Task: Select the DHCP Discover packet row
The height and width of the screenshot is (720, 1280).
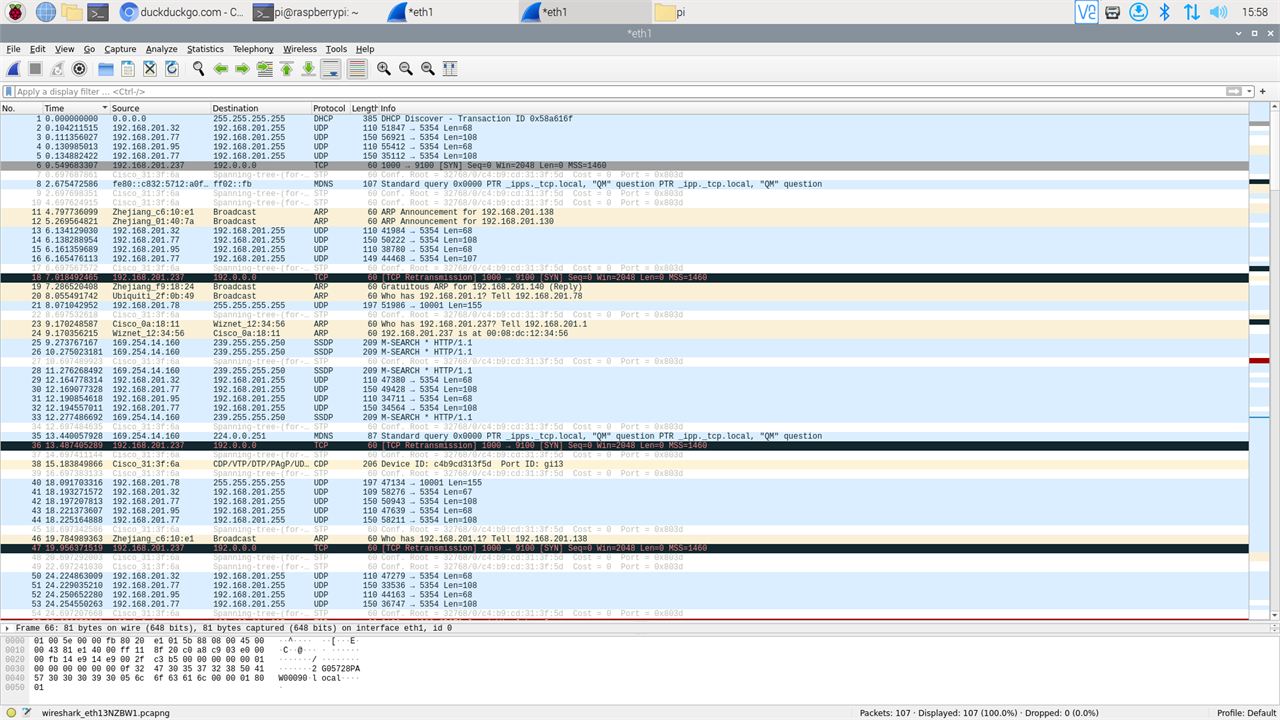Action: [625, 118]
